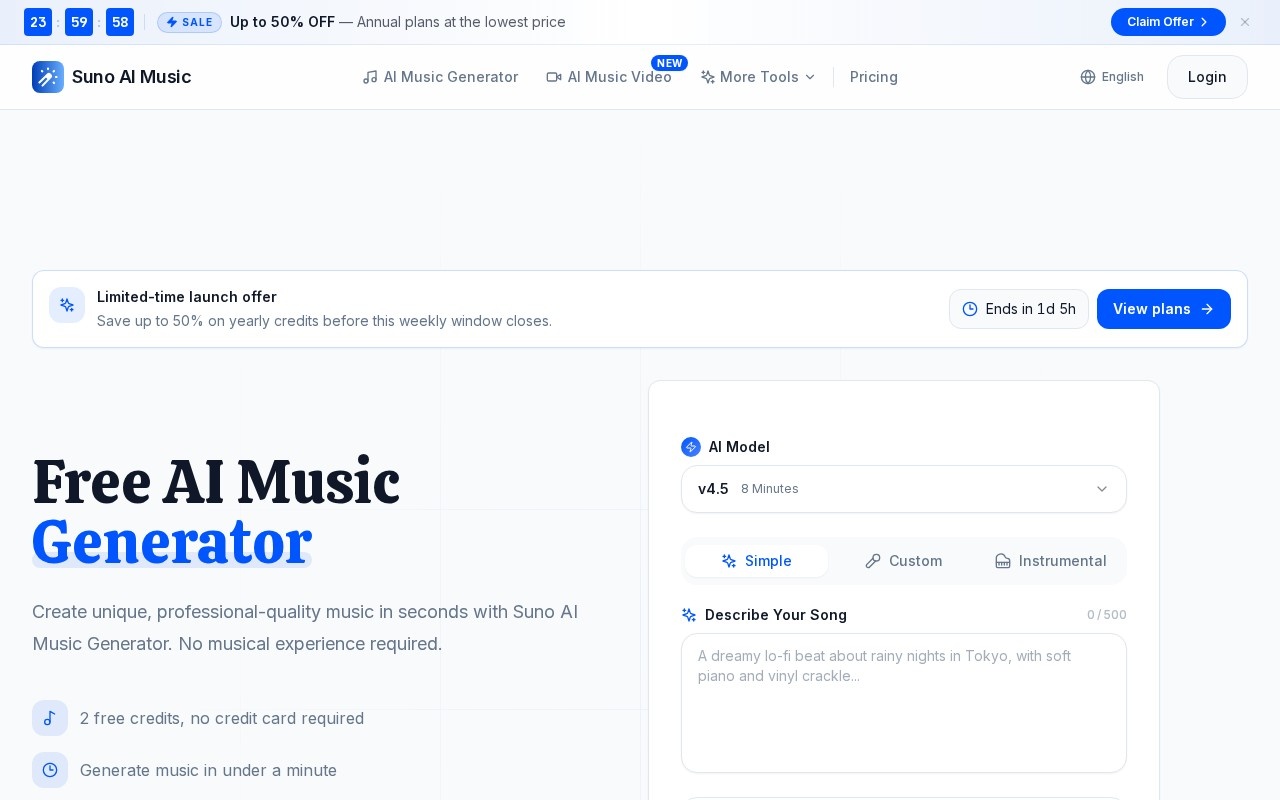Click the globe language icon
The width and height of the screenshot is (1280, 800).
tap(1088, 77)
